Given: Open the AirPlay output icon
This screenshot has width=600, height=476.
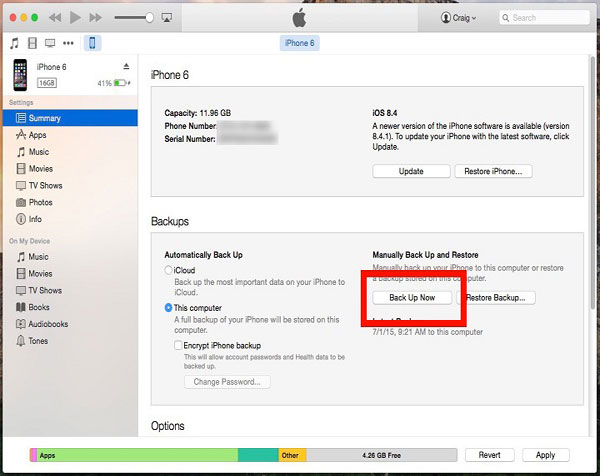Looking at the screenshot, I should click(x=167, y=18).
